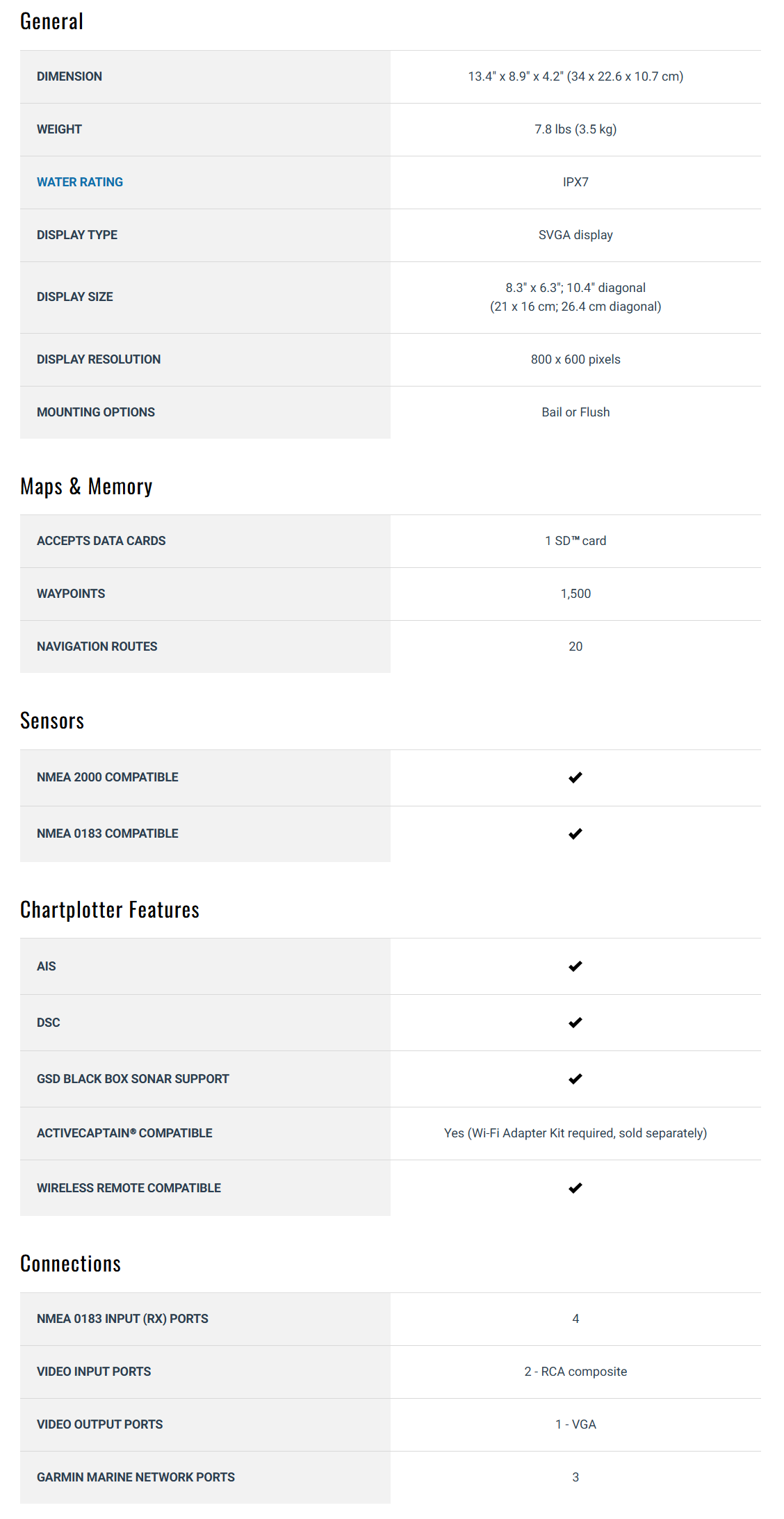
Task: Click the GSD Black Box Sonar checkmark
Action: click(x=575, y=1079)
